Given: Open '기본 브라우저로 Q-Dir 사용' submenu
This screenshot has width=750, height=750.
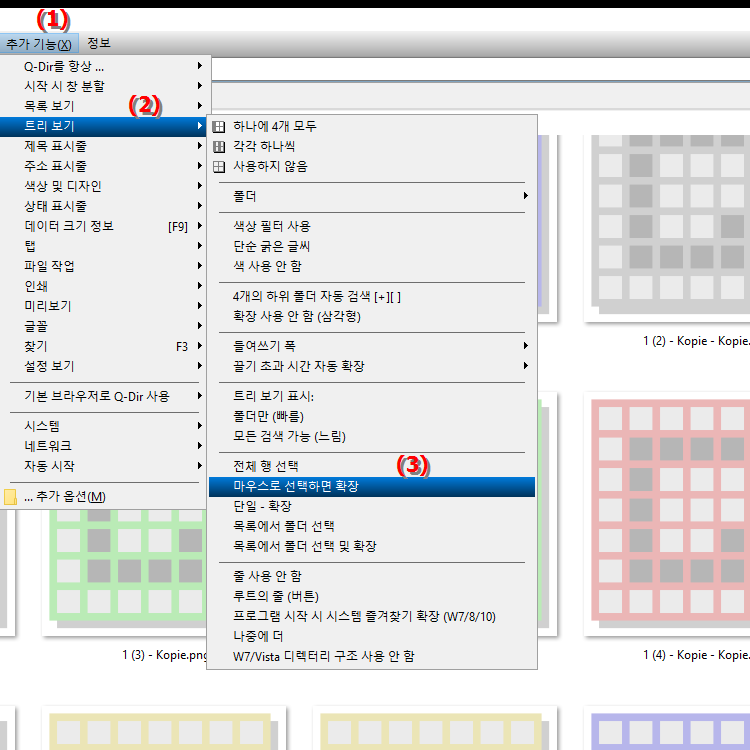Looking at the screenshot, I should click(103, 397).
